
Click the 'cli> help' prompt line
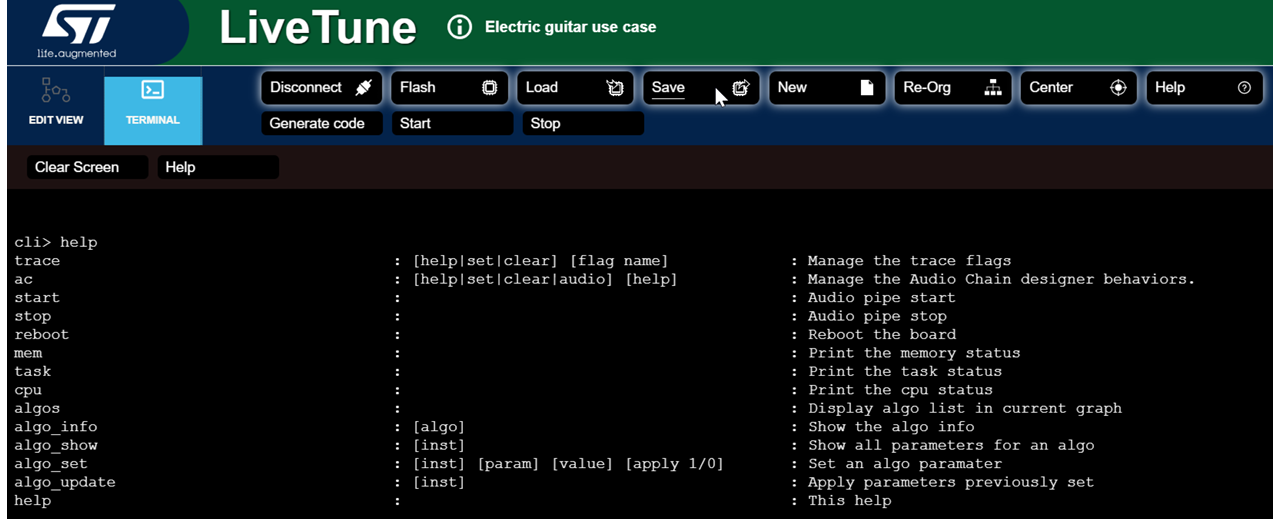(x=56, y=242)
